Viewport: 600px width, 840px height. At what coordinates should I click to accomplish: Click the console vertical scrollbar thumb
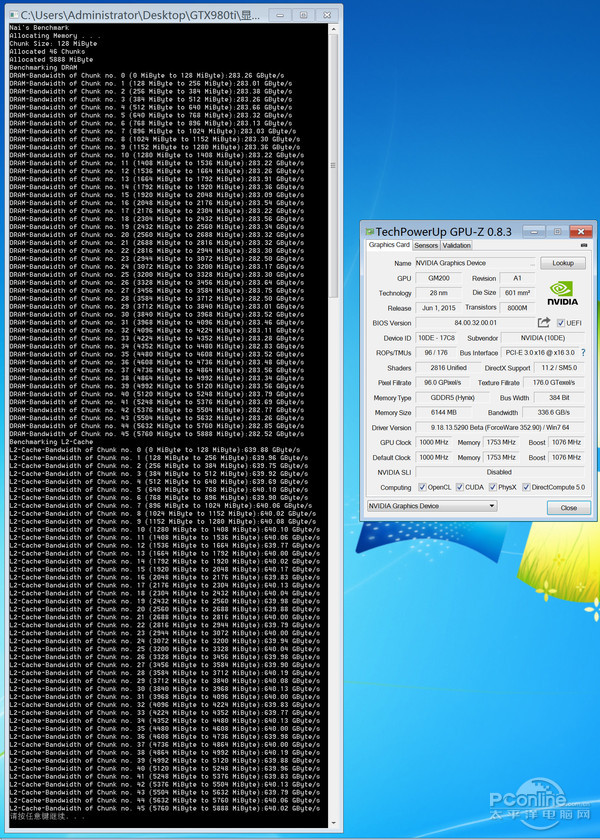click(333, 166)
